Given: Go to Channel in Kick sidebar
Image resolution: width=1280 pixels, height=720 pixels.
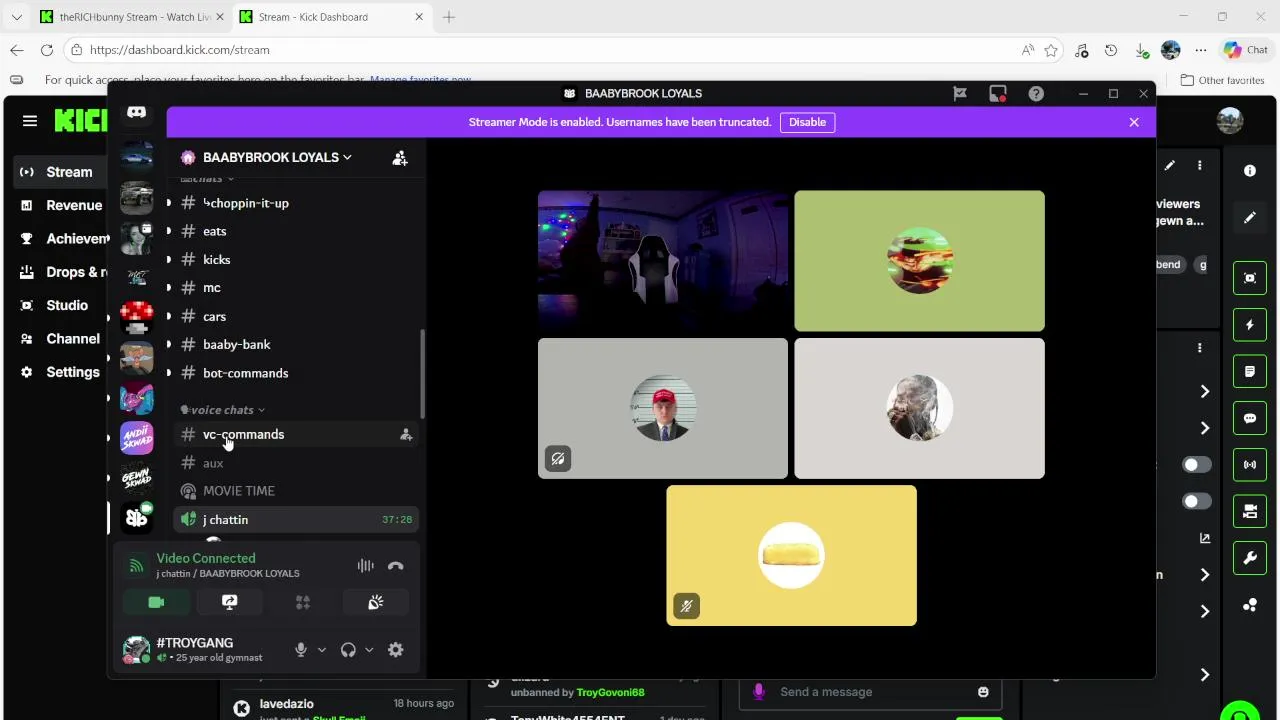Looking at the screenshot, I should point(60,339).
